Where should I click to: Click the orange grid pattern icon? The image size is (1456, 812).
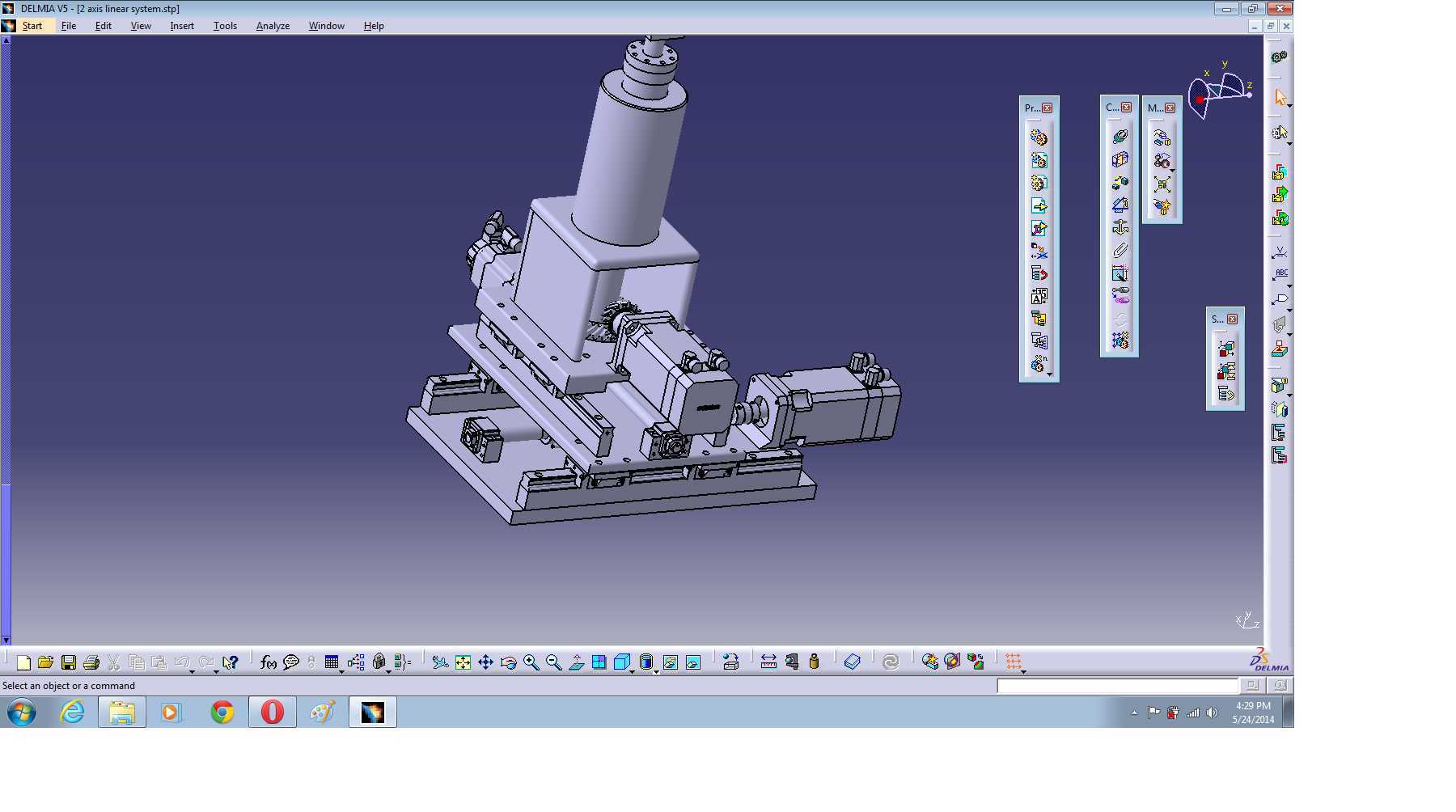[x=1013, y=662]
